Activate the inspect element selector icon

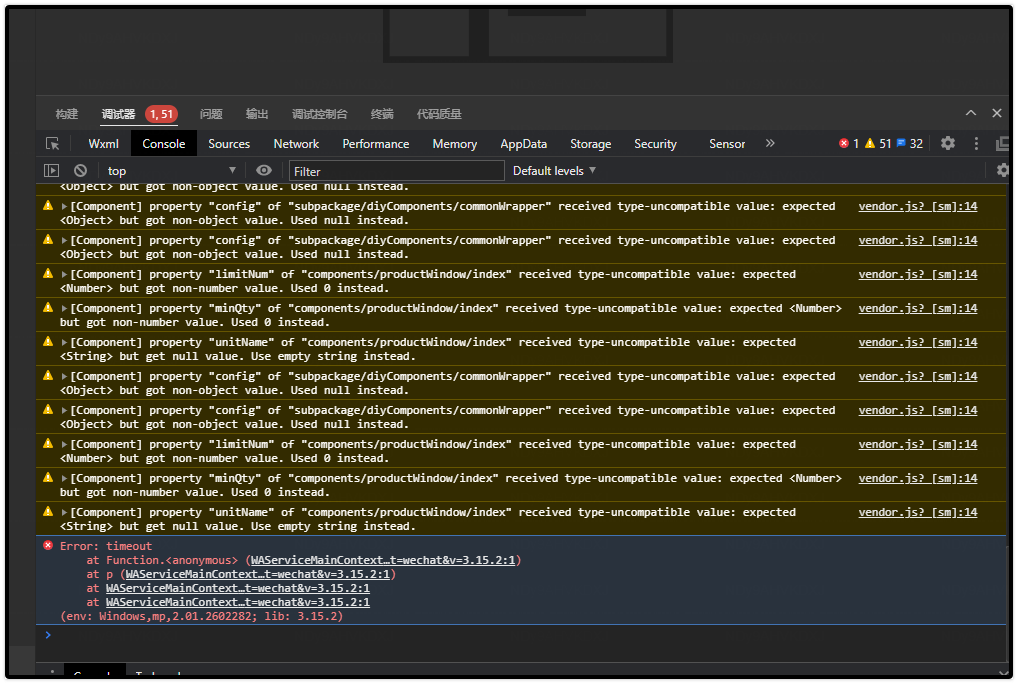tap(53, 144)
